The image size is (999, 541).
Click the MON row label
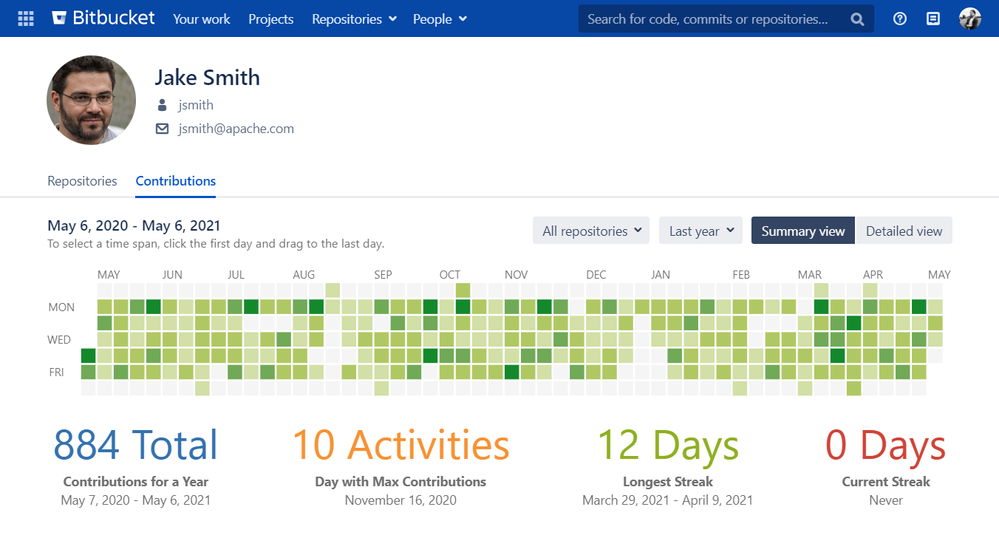pyautogui.click(x=61, y=307)
